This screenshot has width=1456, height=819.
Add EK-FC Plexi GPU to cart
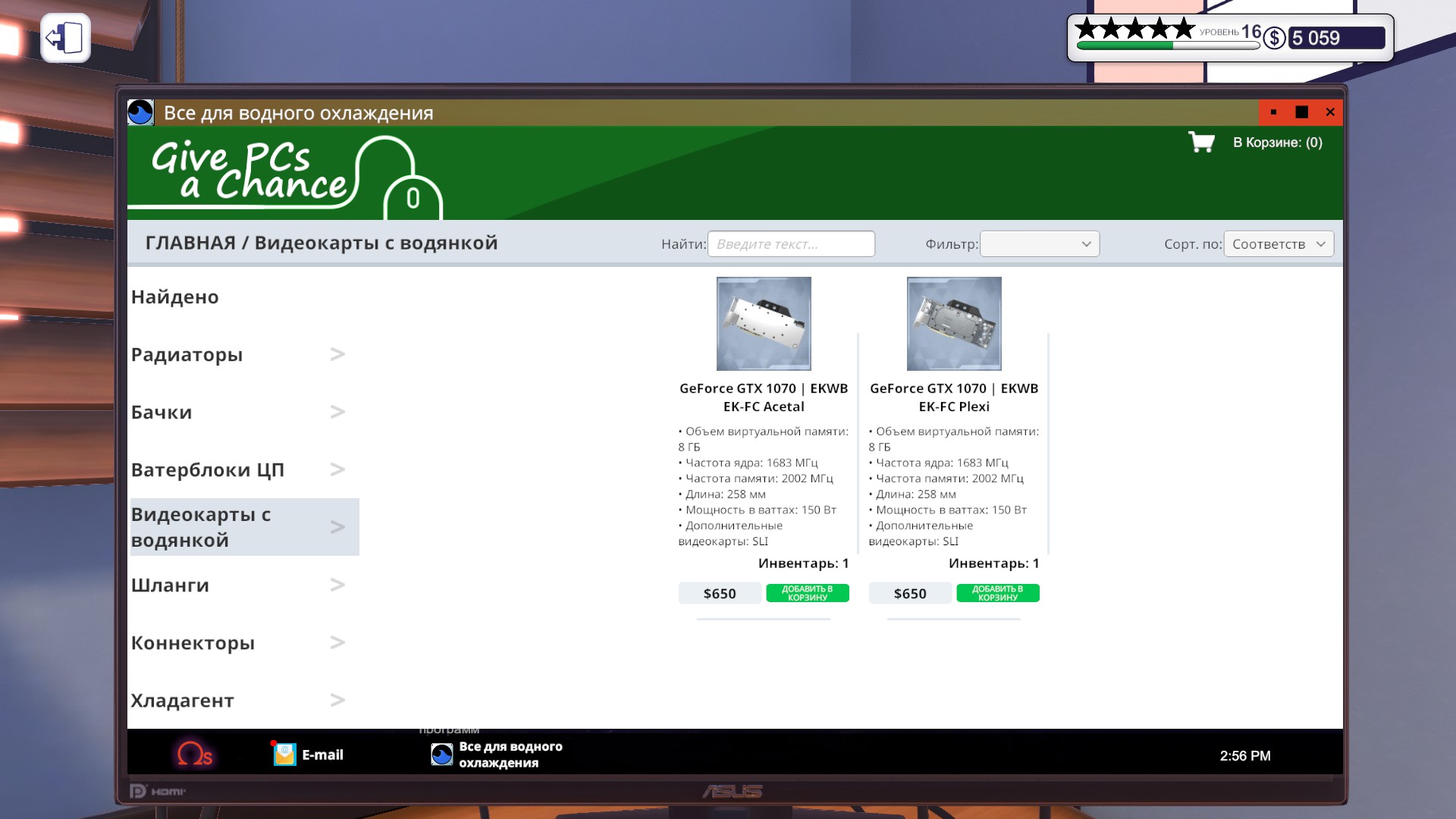(997, 593)
